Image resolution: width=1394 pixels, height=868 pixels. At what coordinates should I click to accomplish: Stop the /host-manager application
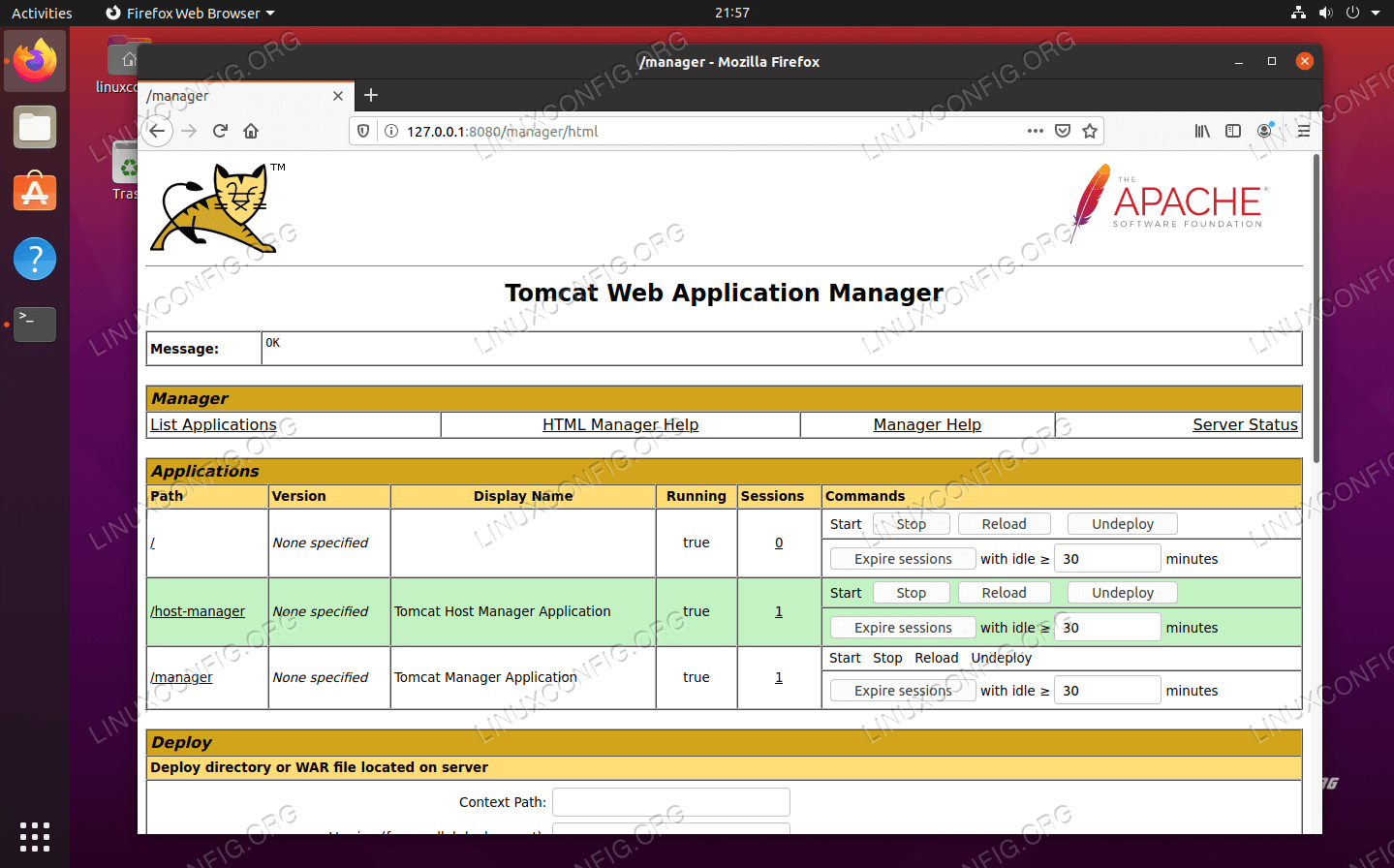point(911,593)
